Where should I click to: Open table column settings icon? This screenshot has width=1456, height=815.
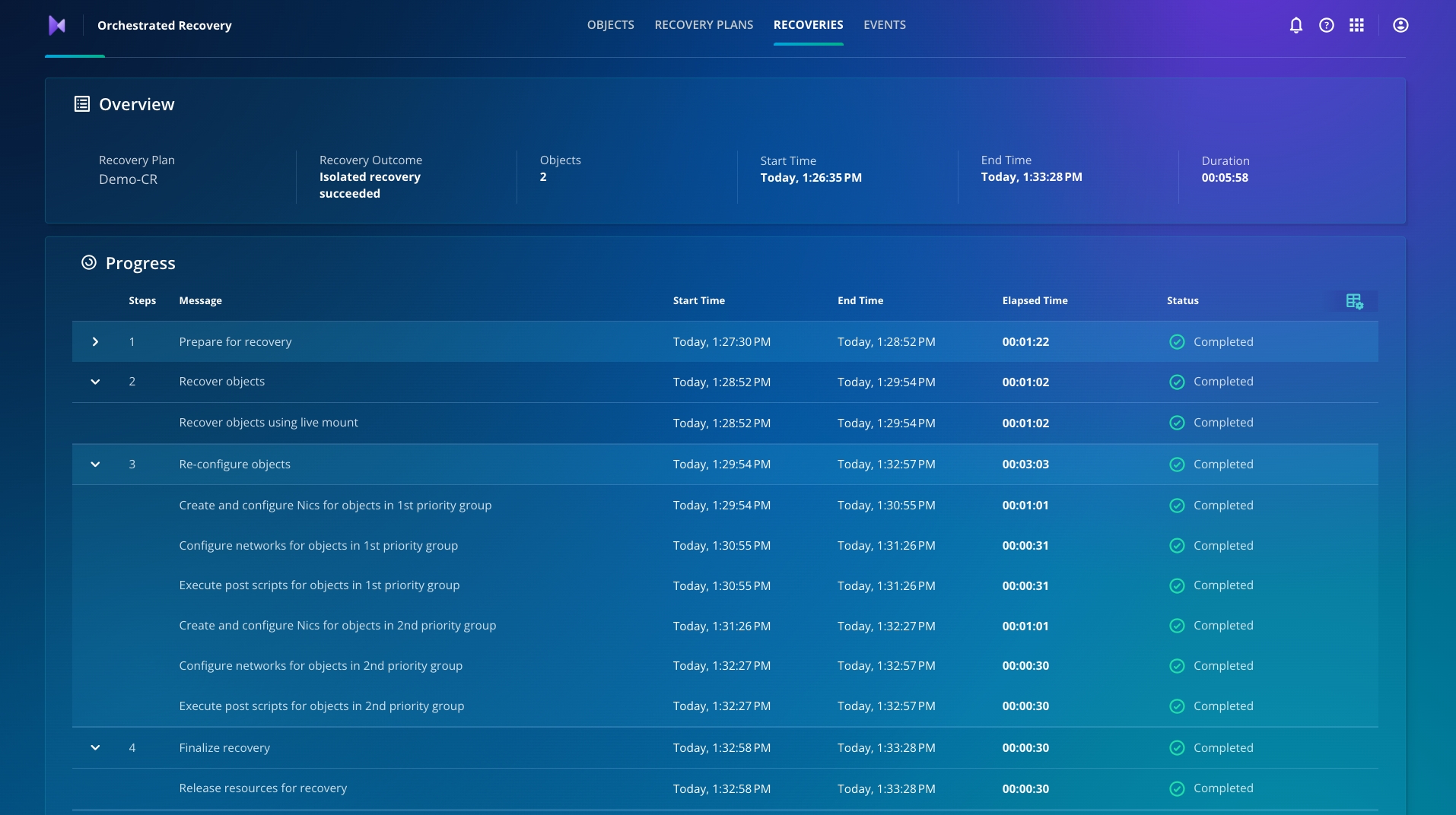(1354, 301)
